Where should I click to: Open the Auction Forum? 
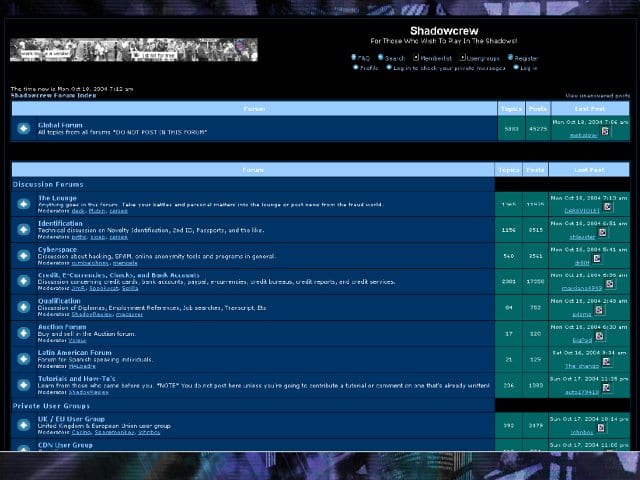62,327
